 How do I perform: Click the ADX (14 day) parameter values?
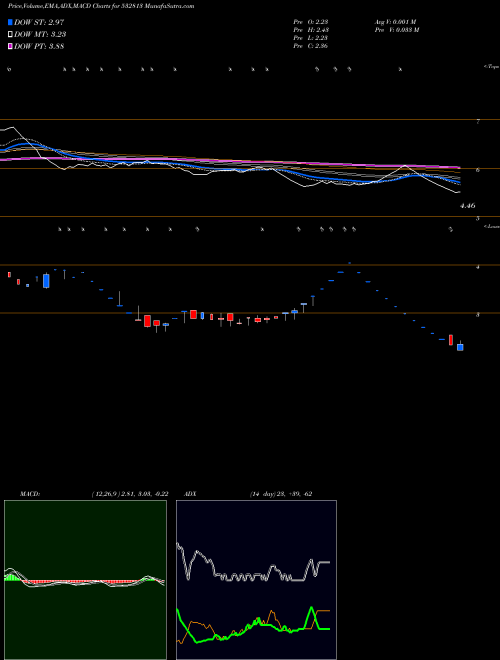[x=281, y=494]
